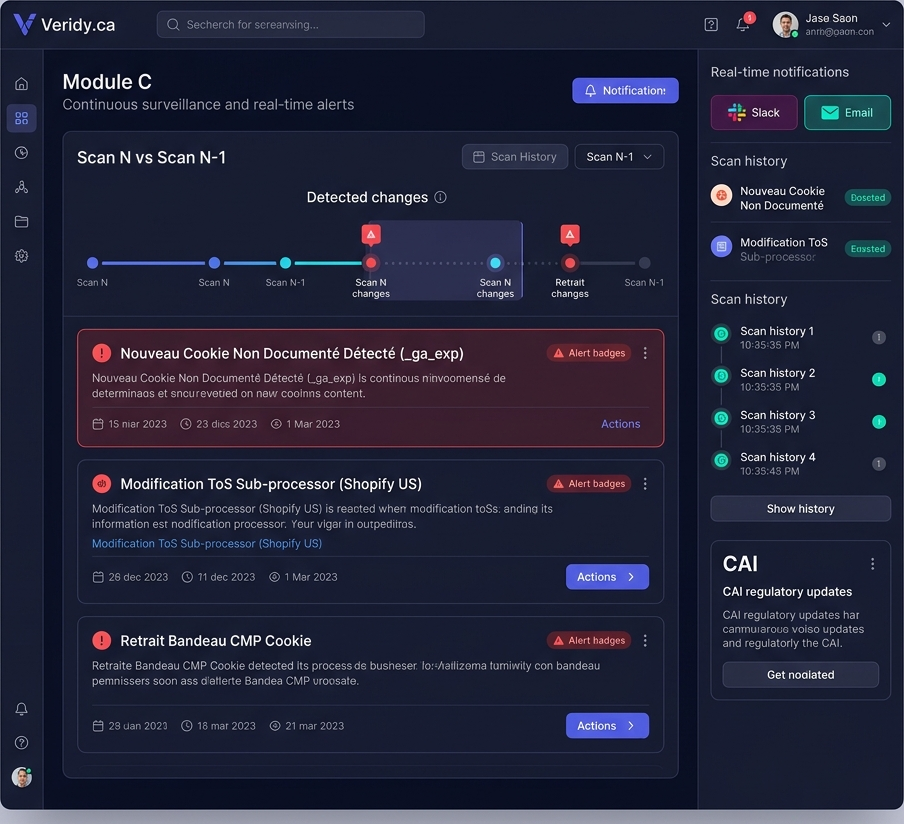The width and height of the screenshot is (904, 824).
Task: Open the CAI card three-dot menu
Action: click(872, 564)
